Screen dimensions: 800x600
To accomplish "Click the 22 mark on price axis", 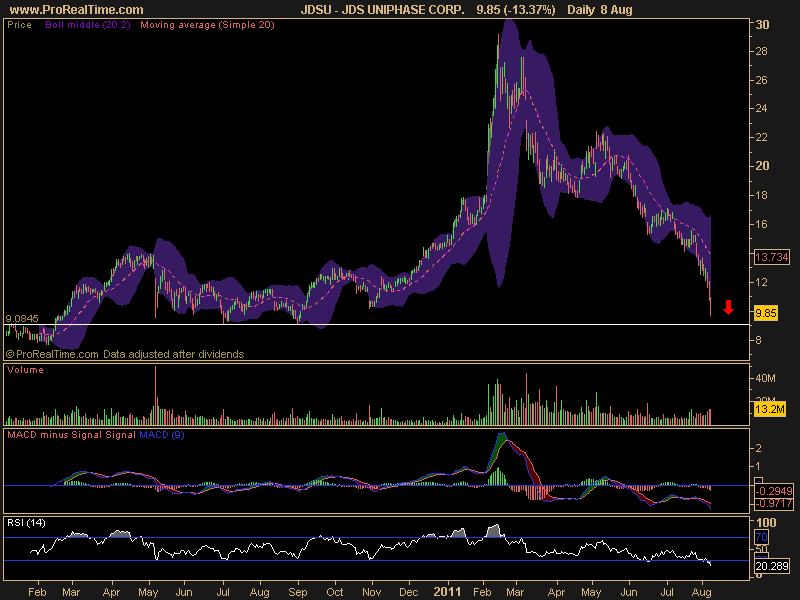I will (x=761, y=137).
